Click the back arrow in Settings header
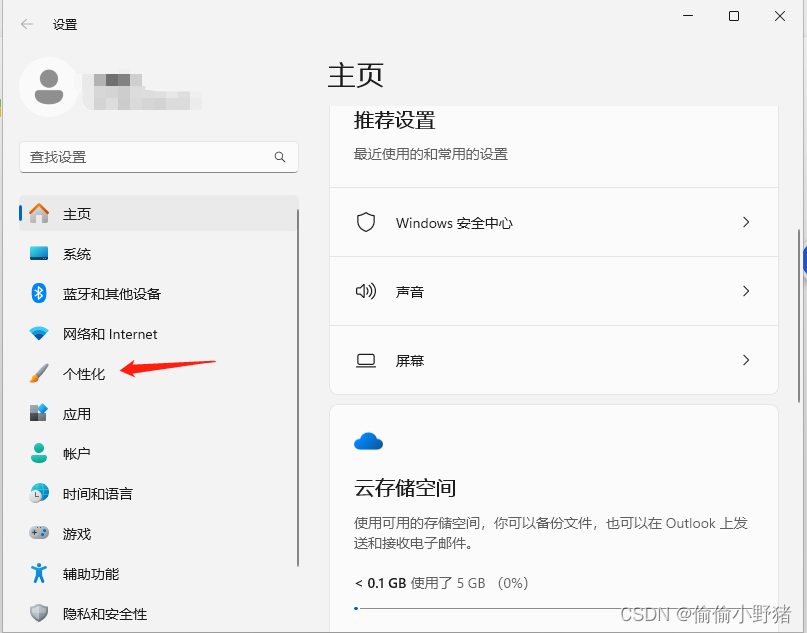 27,24
